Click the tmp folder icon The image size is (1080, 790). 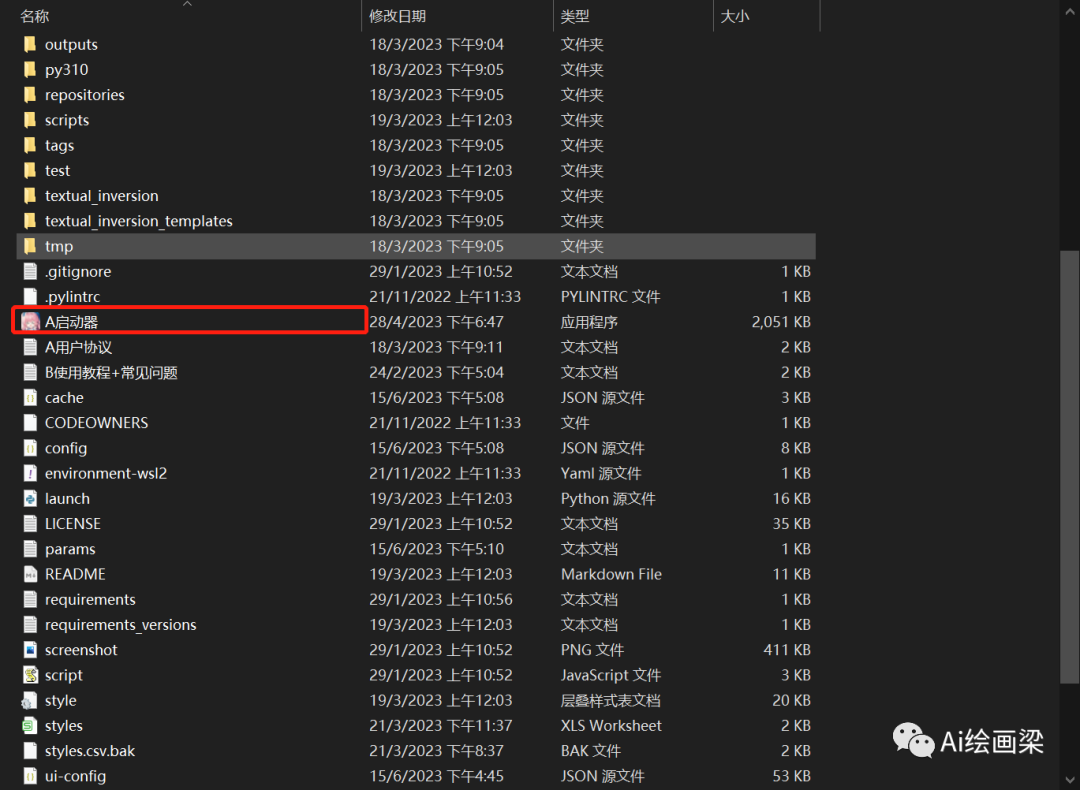[x=30, y=247]
